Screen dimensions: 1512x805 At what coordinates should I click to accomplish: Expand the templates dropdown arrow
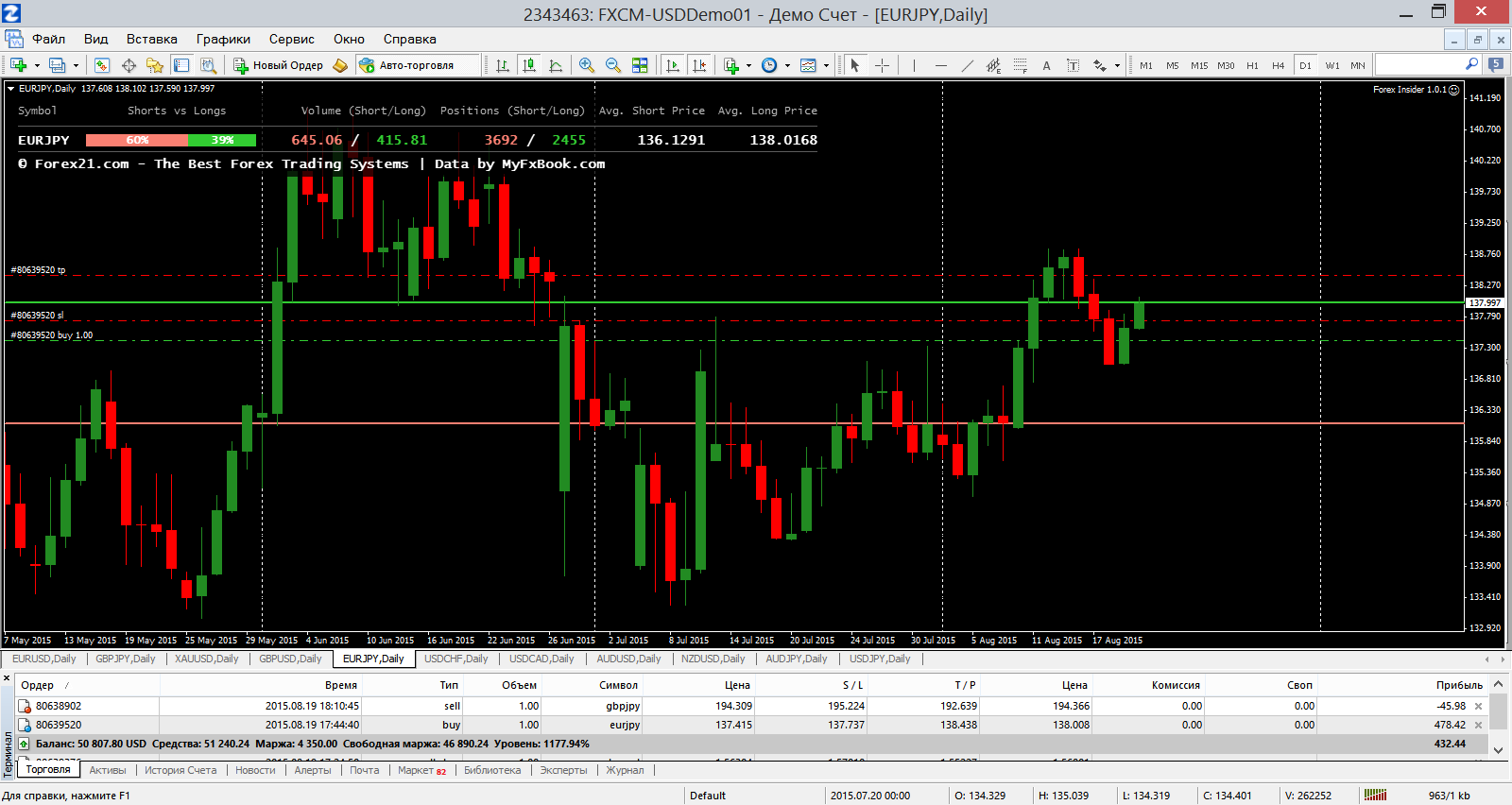coord(826,65)
